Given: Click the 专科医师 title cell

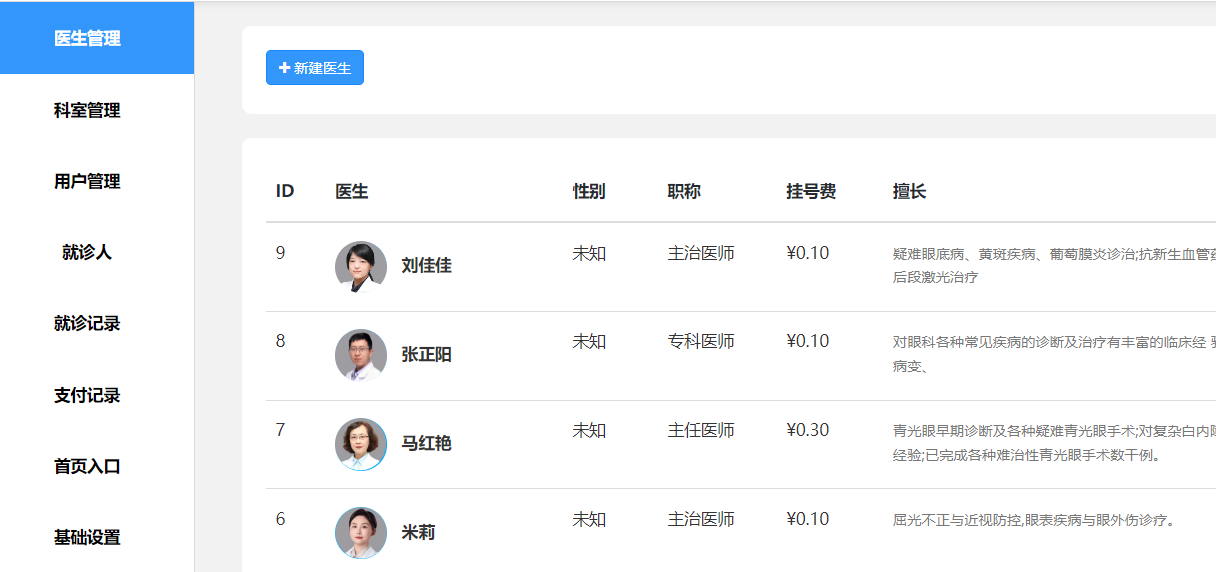Looking at the screenshot, I should pos(701,341).
